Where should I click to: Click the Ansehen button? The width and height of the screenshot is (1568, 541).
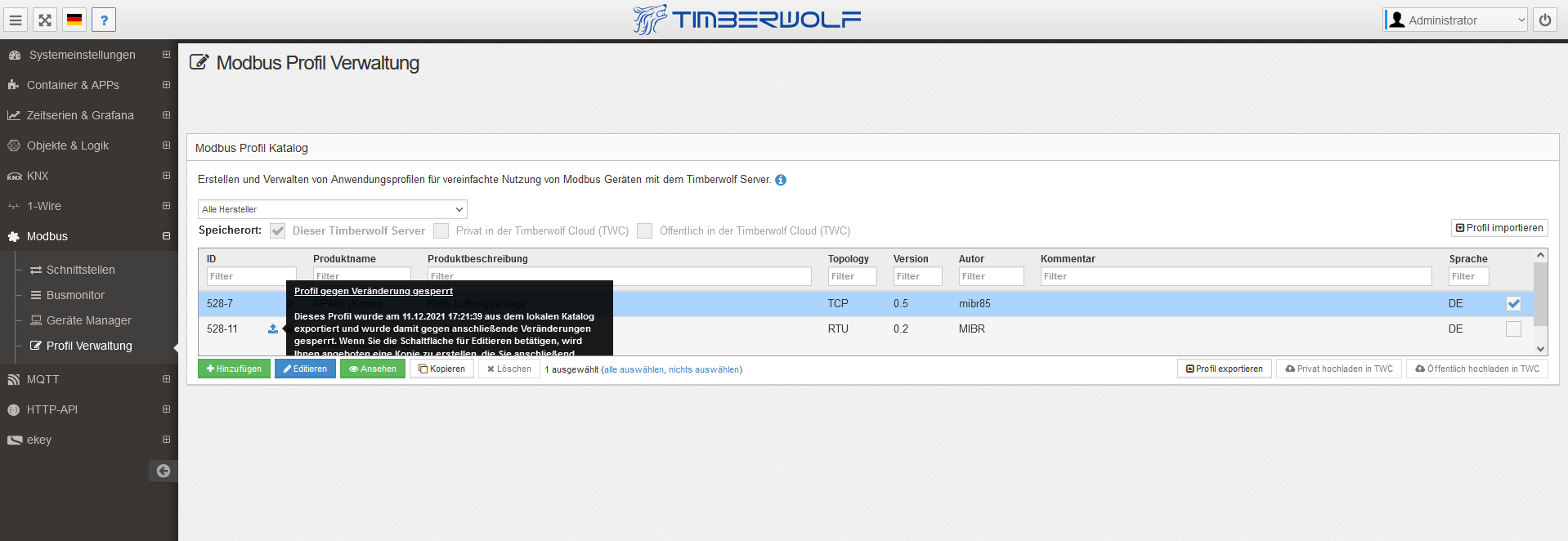click(373, 369)
